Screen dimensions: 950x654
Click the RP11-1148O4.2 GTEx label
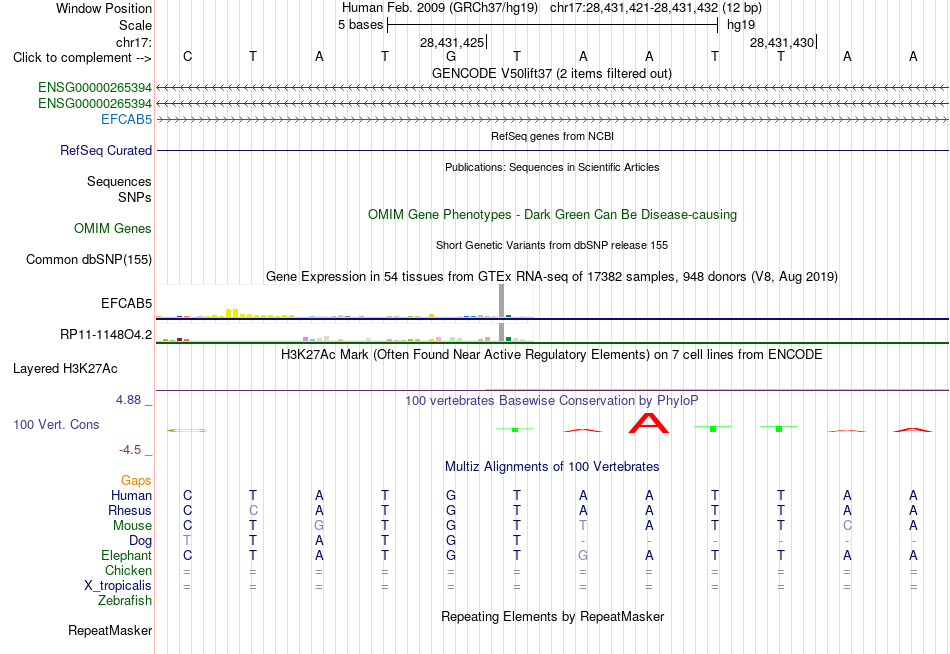[x=105, y=335]
